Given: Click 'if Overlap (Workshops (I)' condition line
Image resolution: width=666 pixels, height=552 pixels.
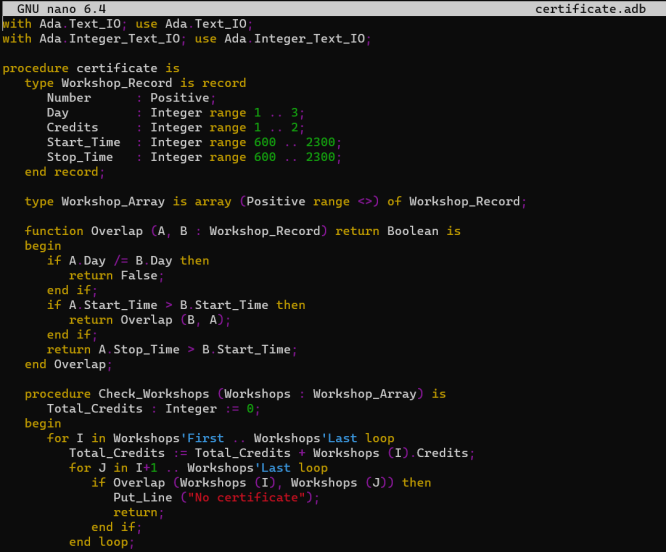Looking at the screenshot, I should pos(261,483).
